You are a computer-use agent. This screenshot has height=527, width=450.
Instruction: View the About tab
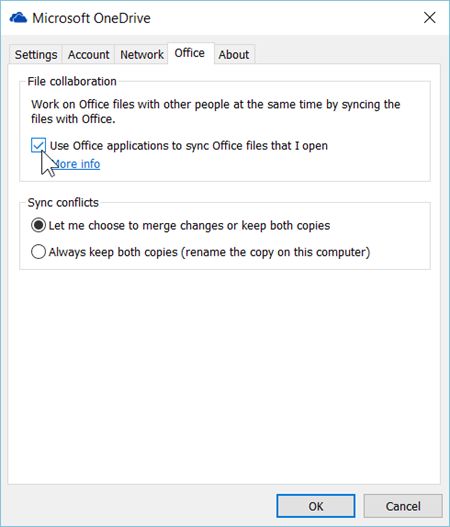(x=234, y=54)
